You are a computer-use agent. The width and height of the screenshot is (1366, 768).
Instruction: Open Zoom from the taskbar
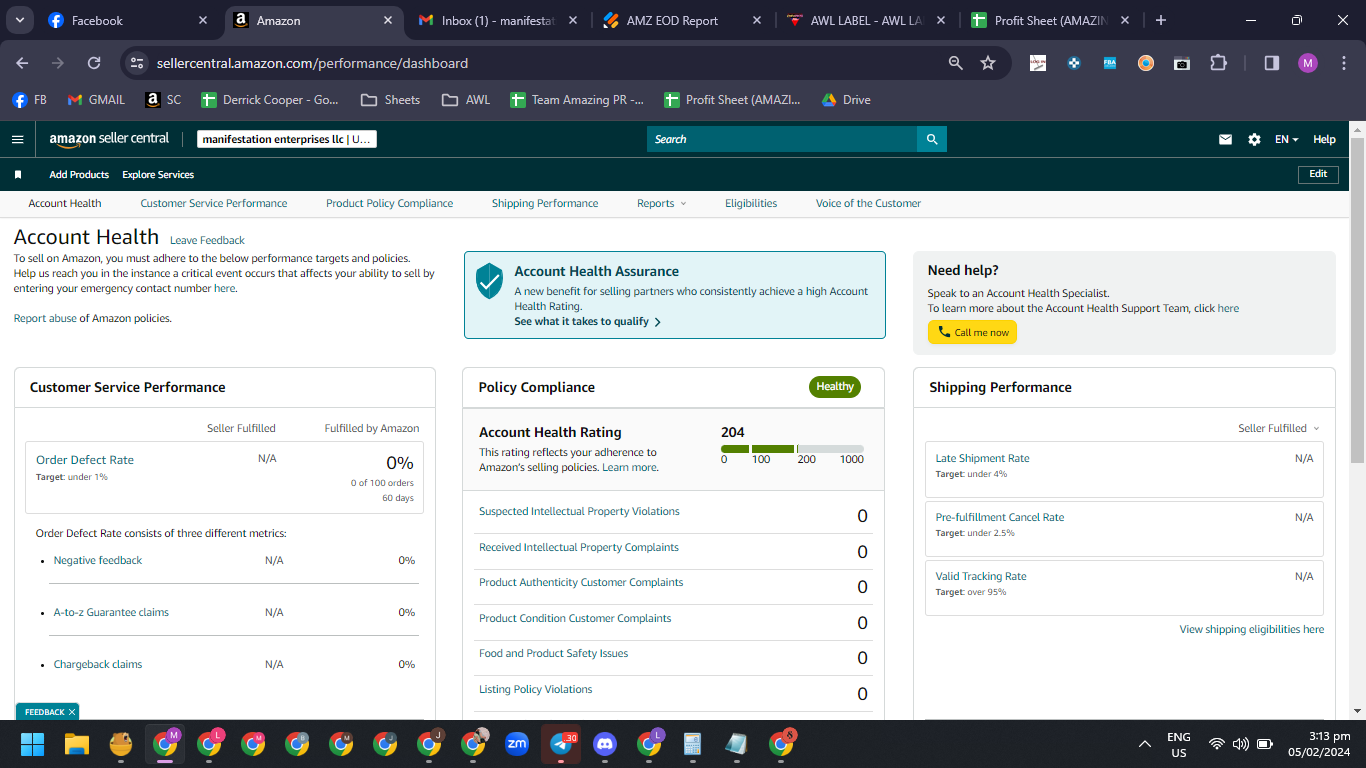(517, 744)
